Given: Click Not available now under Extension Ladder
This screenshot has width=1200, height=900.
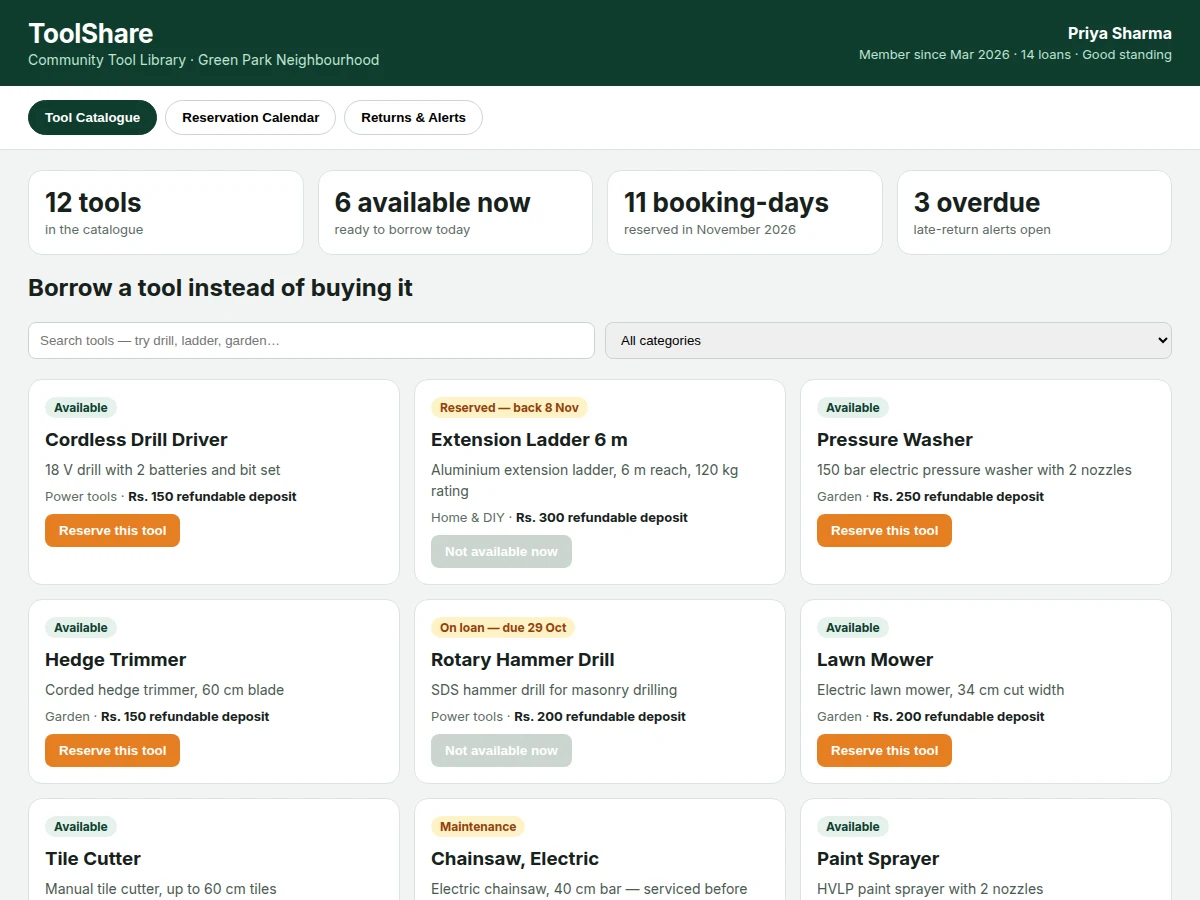Looking at the screenshot, I should 501,551.
